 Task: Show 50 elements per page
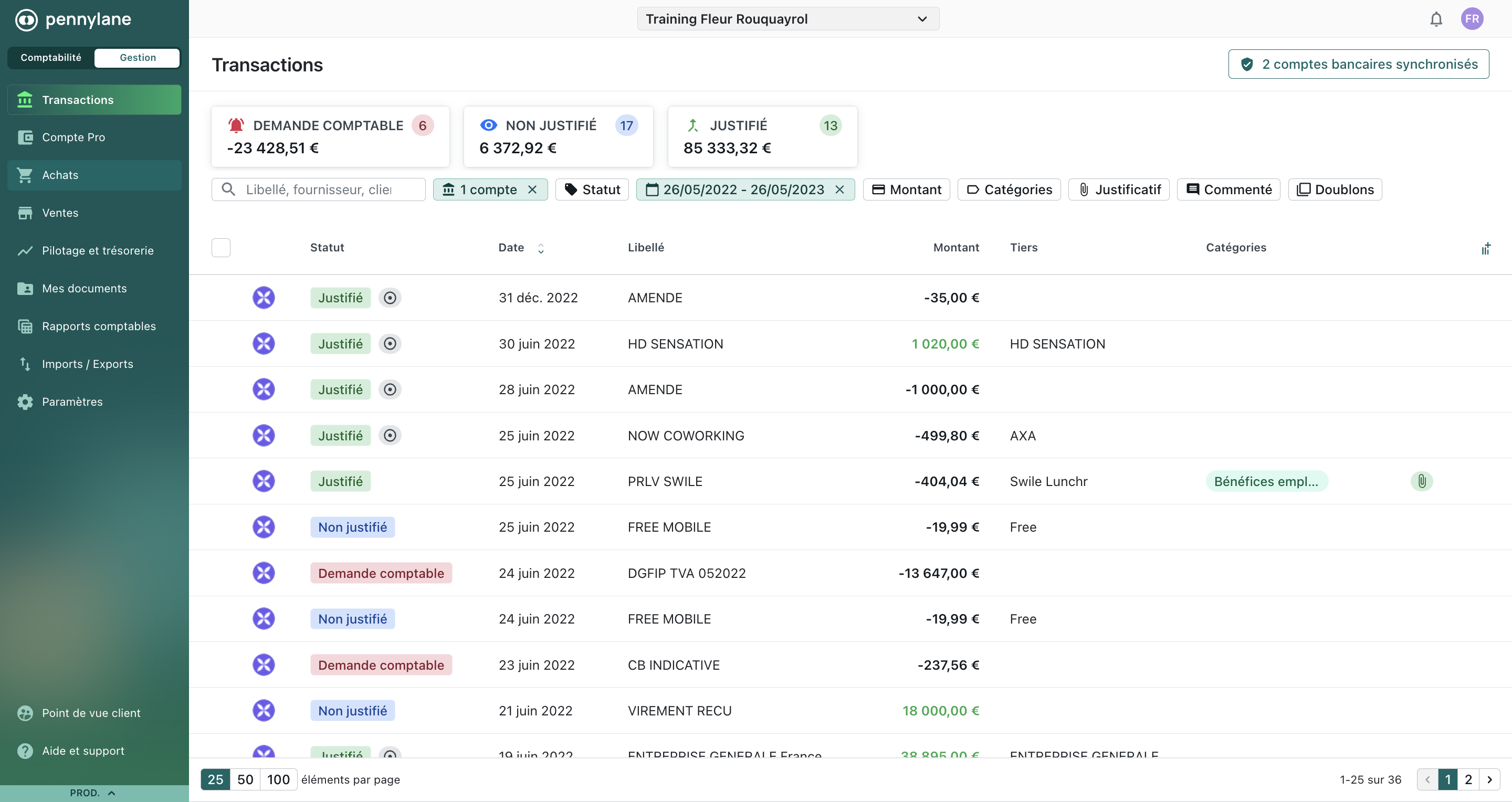(x=245, y=779)
